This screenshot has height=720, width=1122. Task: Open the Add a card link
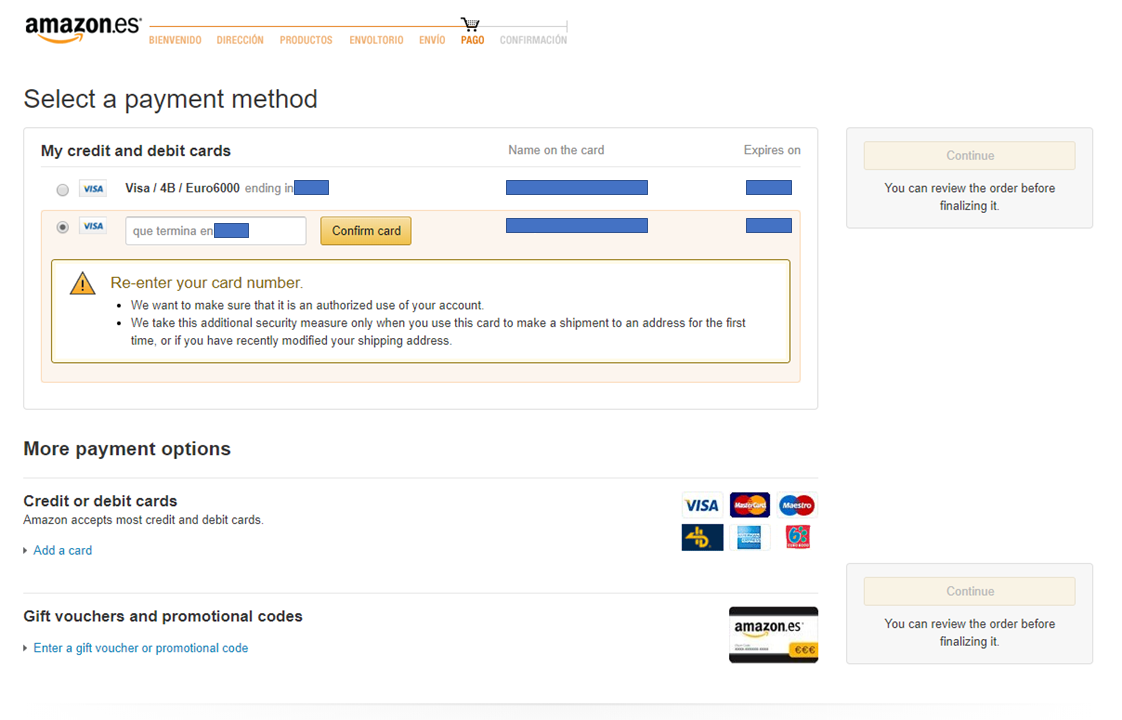click(x=63, y=550)
